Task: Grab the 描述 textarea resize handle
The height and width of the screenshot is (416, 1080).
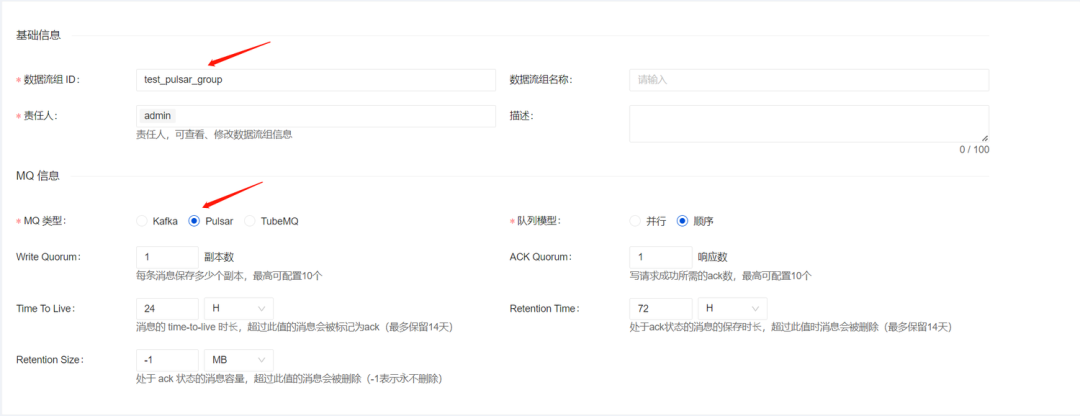Action: 984,137
